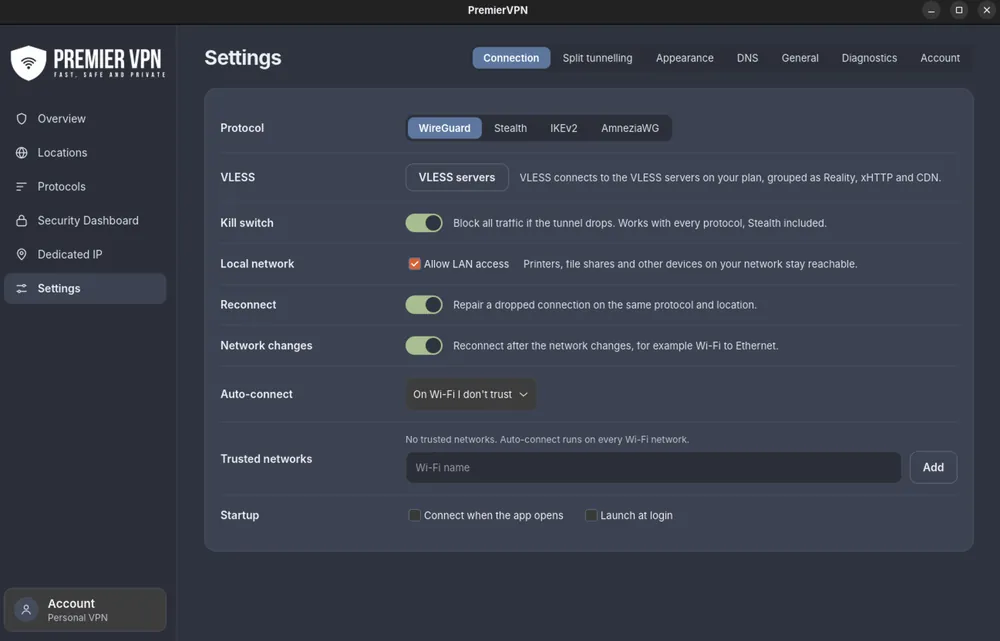
Task: Click Add trusted network button
Action: (933, 467)
